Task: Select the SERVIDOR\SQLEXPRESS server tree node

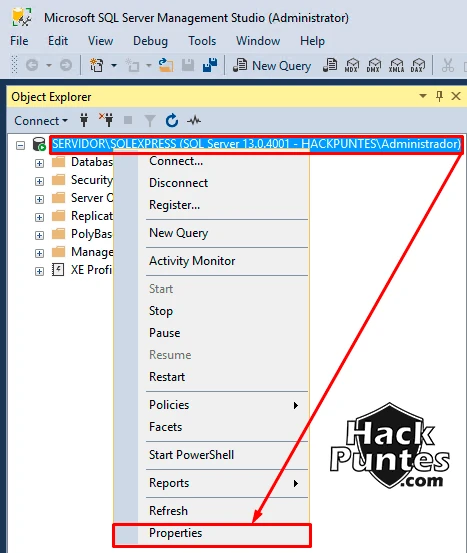Action: pos(256,144)
